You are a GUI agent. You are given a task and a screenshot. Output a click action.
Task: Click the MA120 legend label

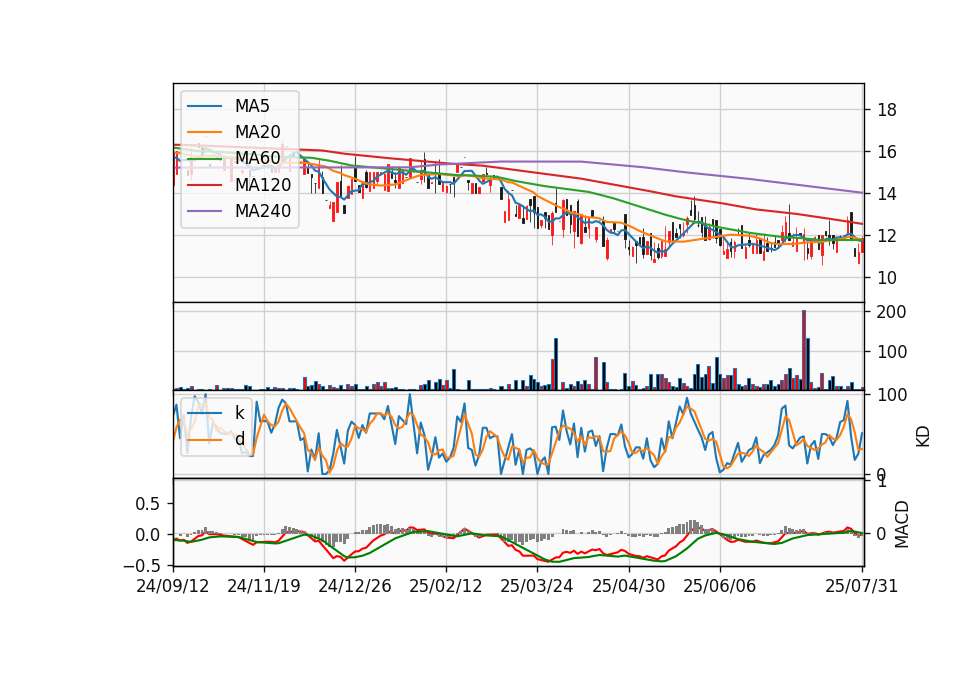(x=263, y=185)
